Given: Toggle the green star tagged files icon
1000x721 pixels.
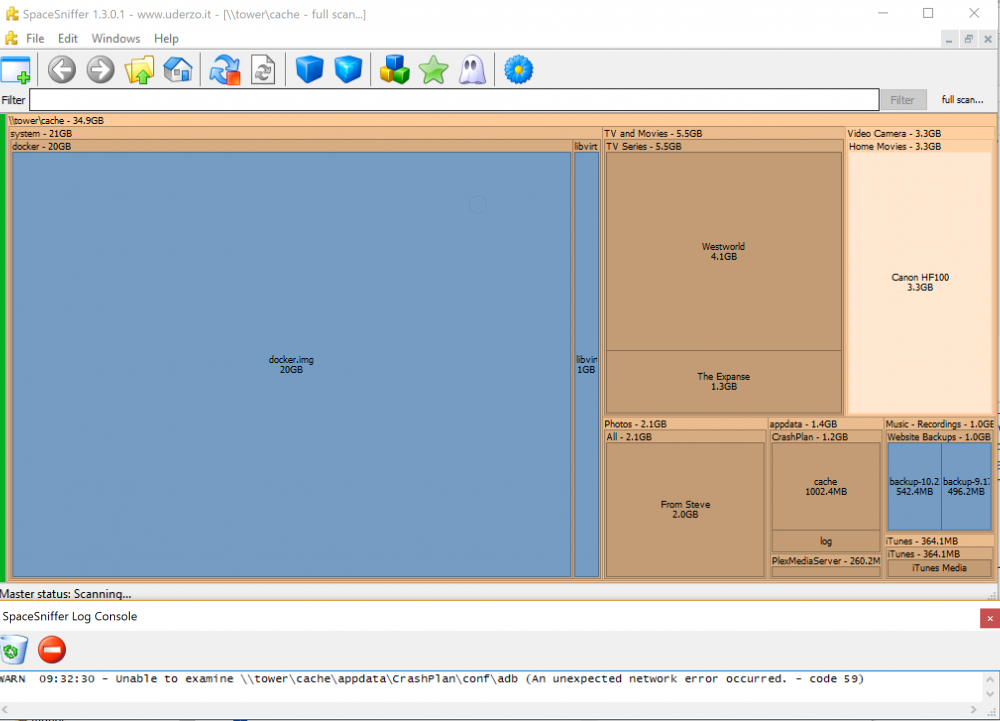Looking at the screenshot, I should point(434,69).
